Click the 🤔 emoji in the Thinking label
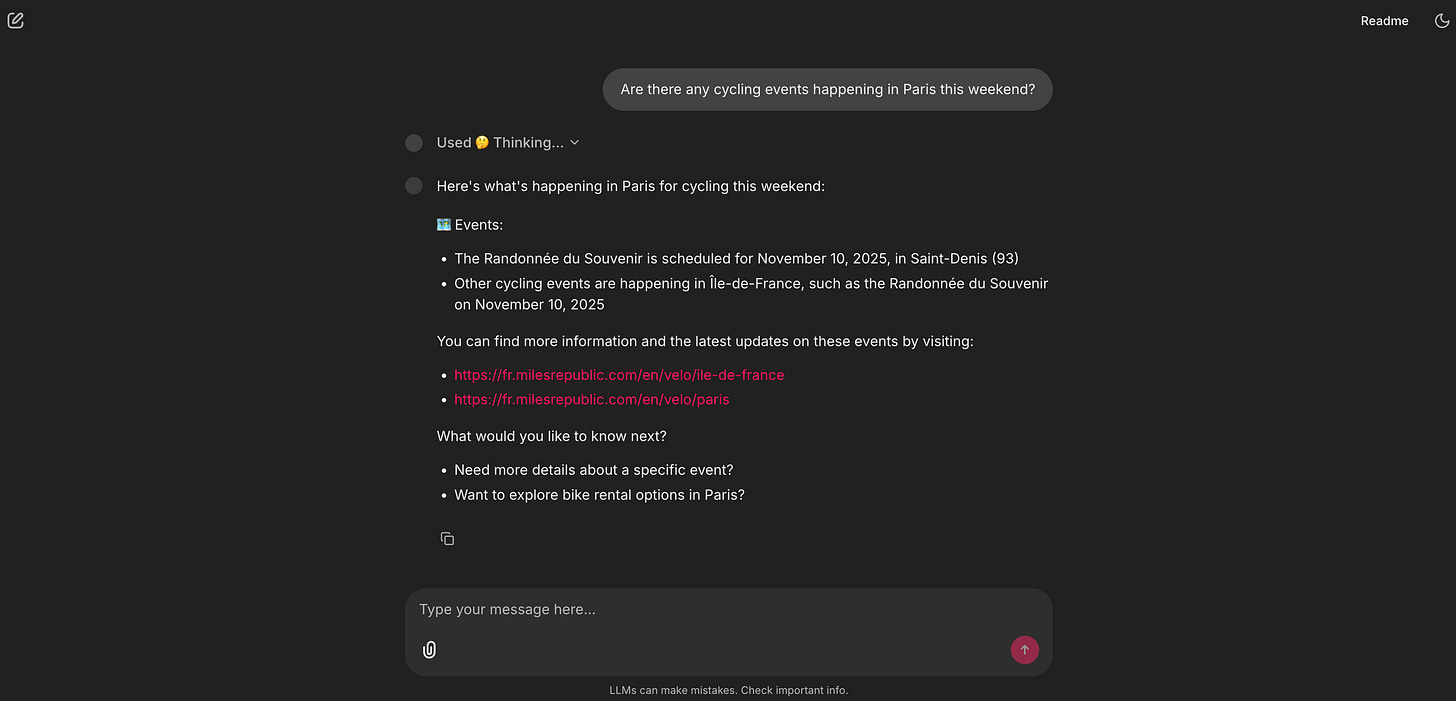The height and width of the screenshot is (701, 1456). [x=481, y=142]
